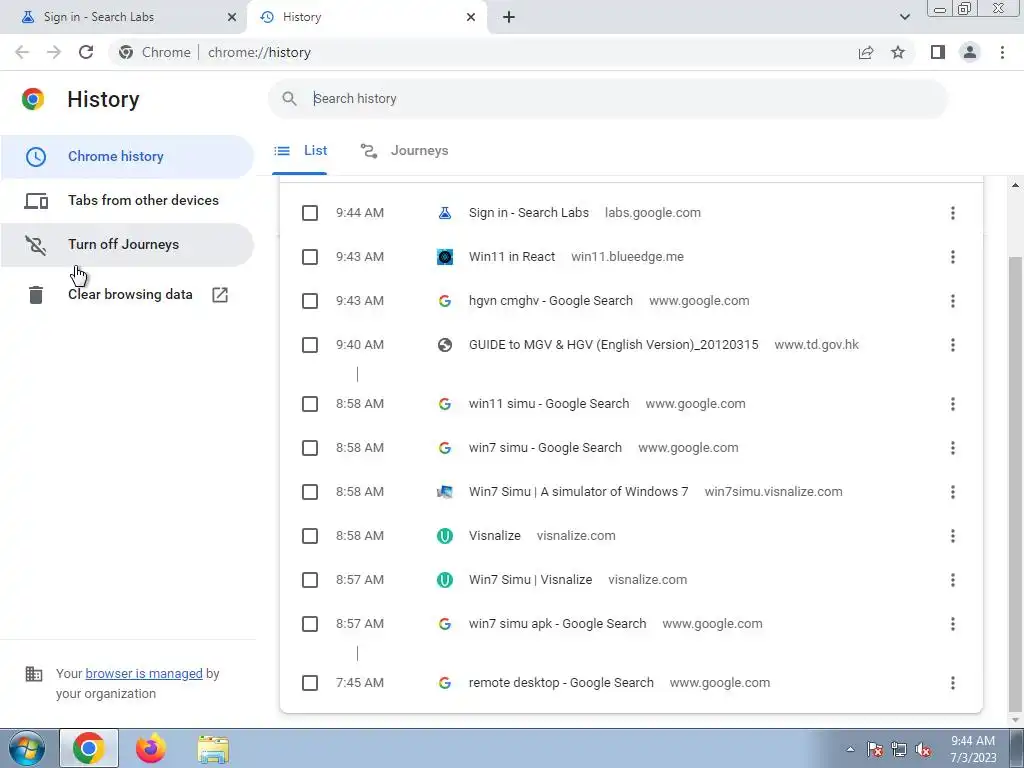Screen dimensions: 1024x768
Task: Switch to the Journeys tab
Action: click(404, 151)
